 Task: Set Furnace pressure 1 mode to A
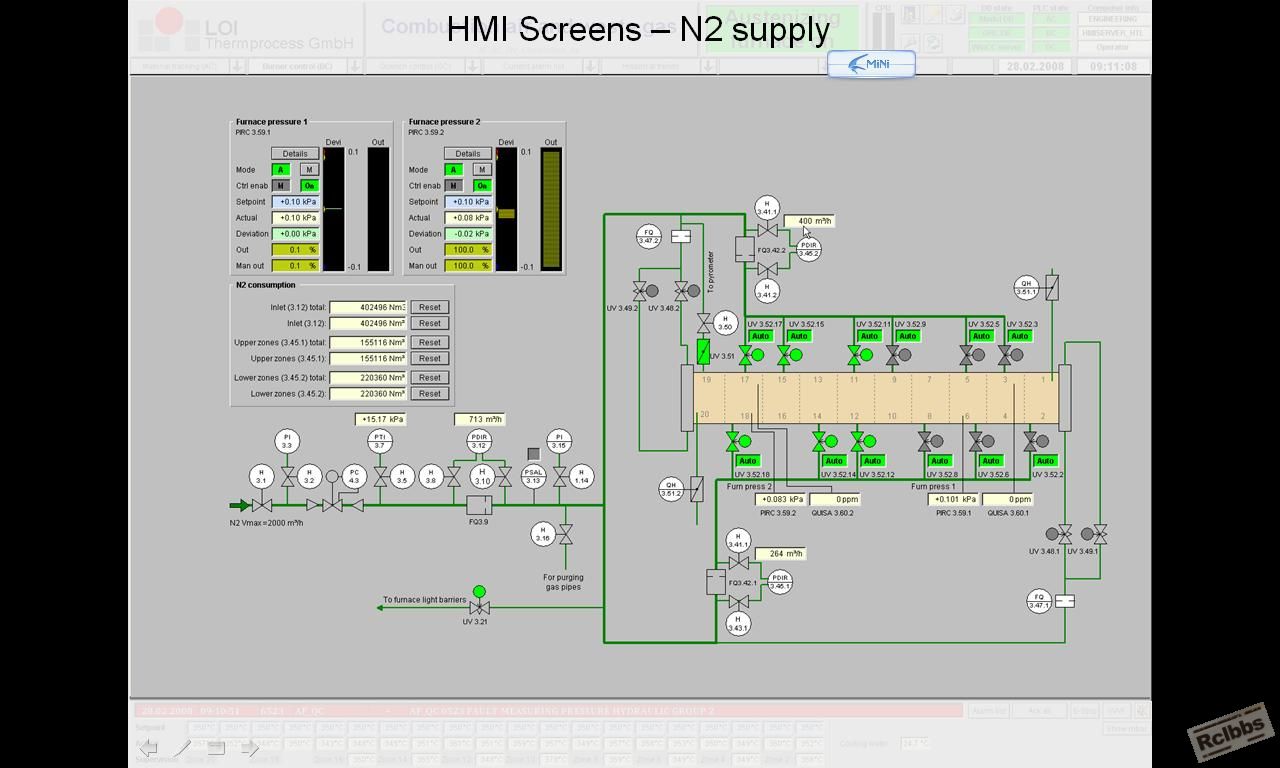click(x=279, y=170)
